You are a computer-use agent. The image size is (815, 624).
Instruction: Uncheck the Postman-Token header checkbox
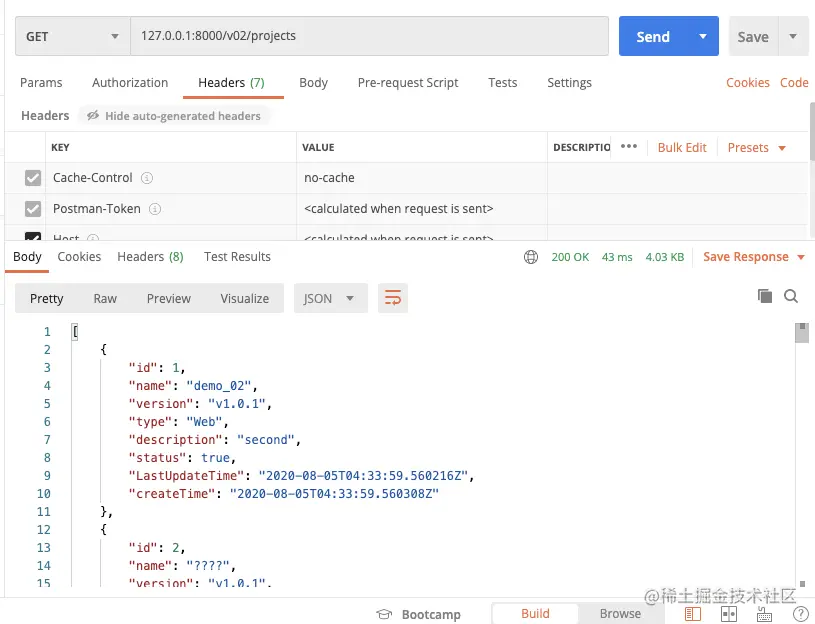point(33,209)
